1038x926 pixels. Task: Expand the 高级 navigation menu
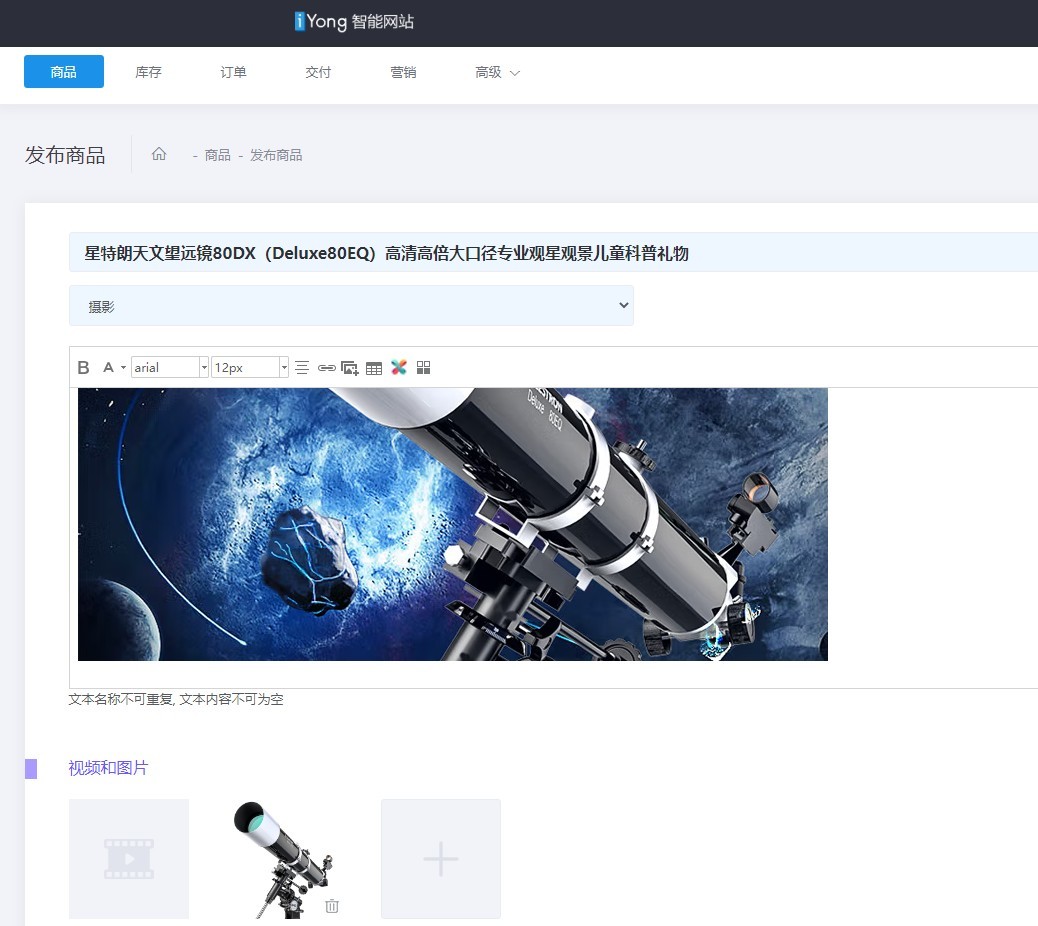(496, 72)
